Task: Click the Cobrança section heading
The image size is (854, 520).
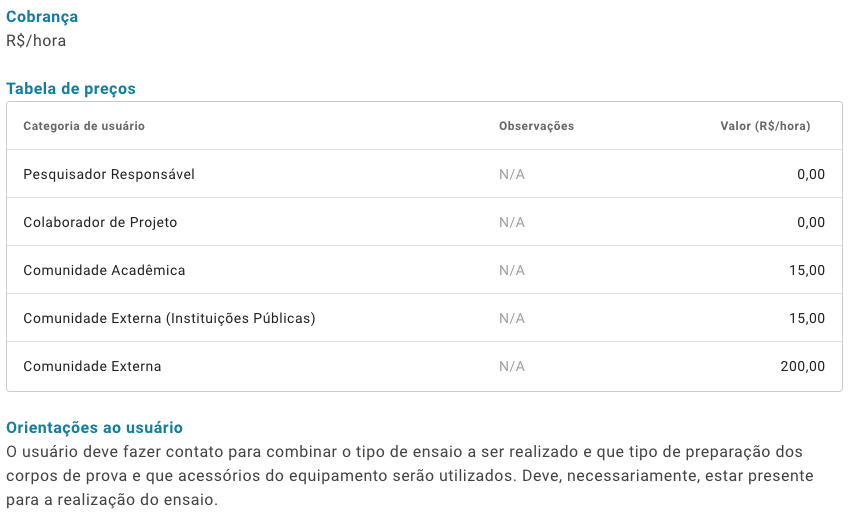Action: point(42,17)
